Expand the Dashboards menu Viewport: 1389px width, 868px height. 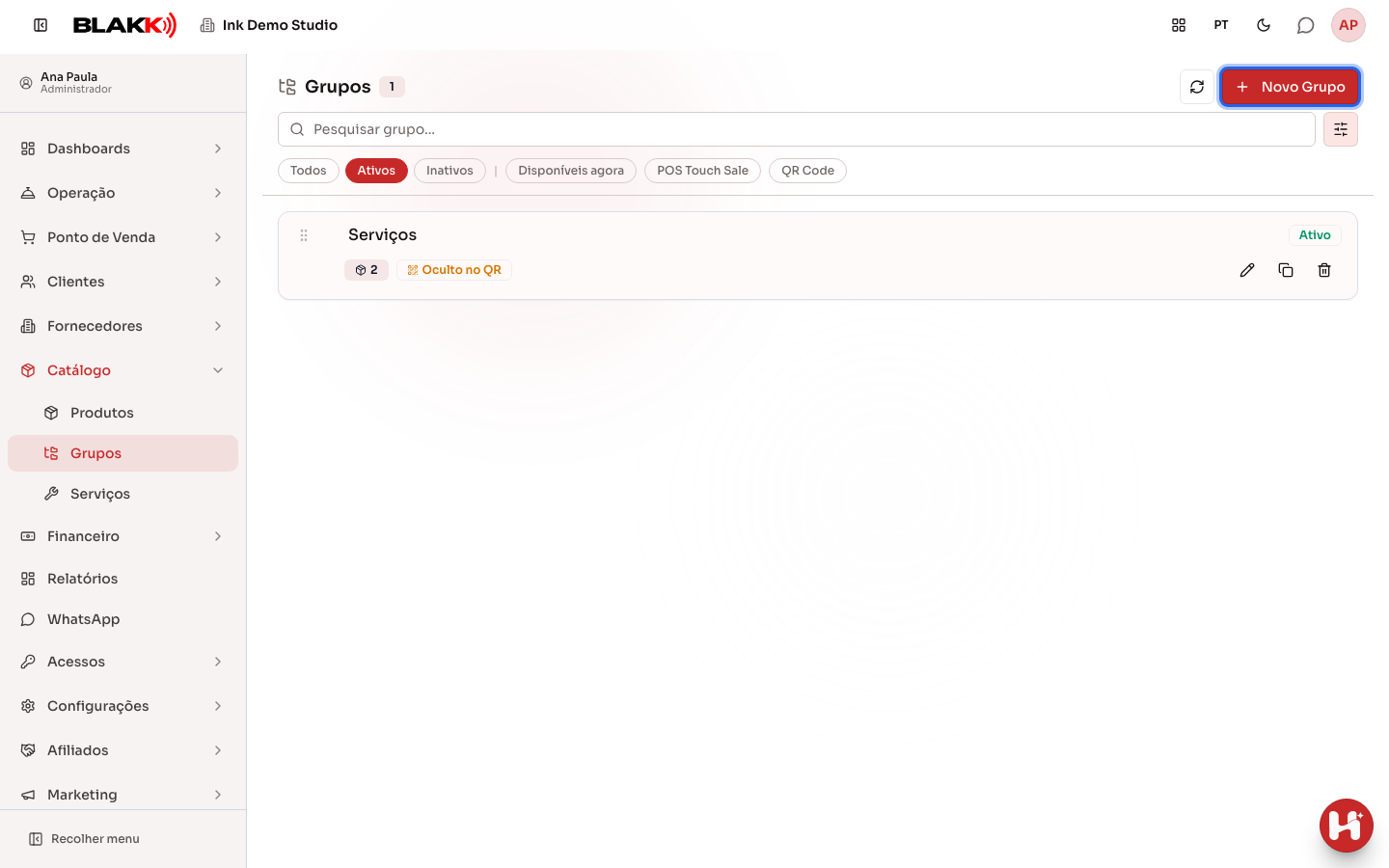point(123,149)
